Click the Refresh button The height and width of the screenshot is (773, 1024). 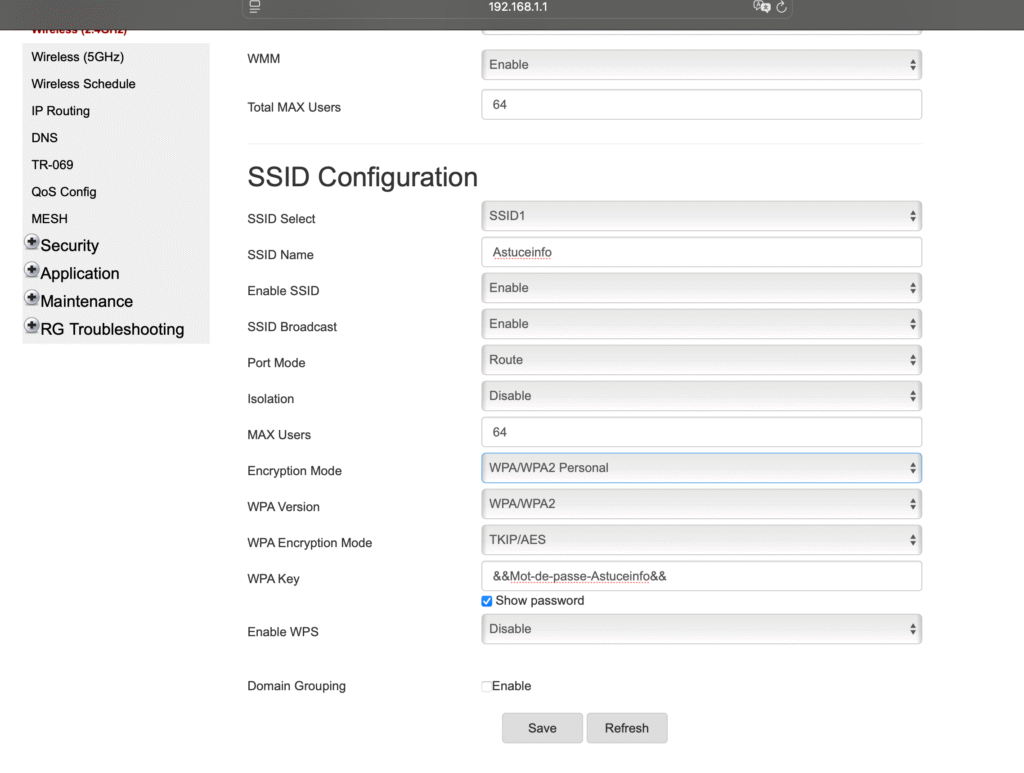[x=627, y=728]
